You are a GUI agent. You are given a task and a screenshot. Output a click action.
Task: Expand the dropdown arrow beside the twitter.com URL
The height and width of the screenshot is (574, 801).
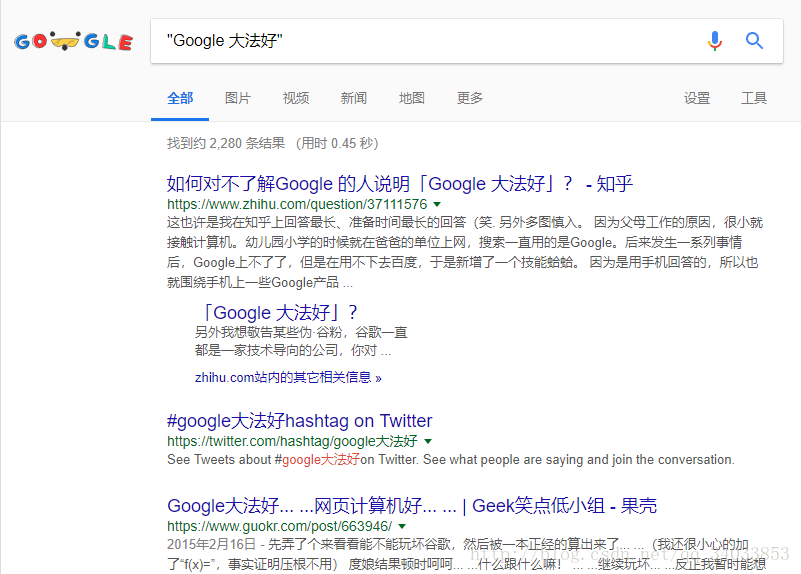pos(428,441)
